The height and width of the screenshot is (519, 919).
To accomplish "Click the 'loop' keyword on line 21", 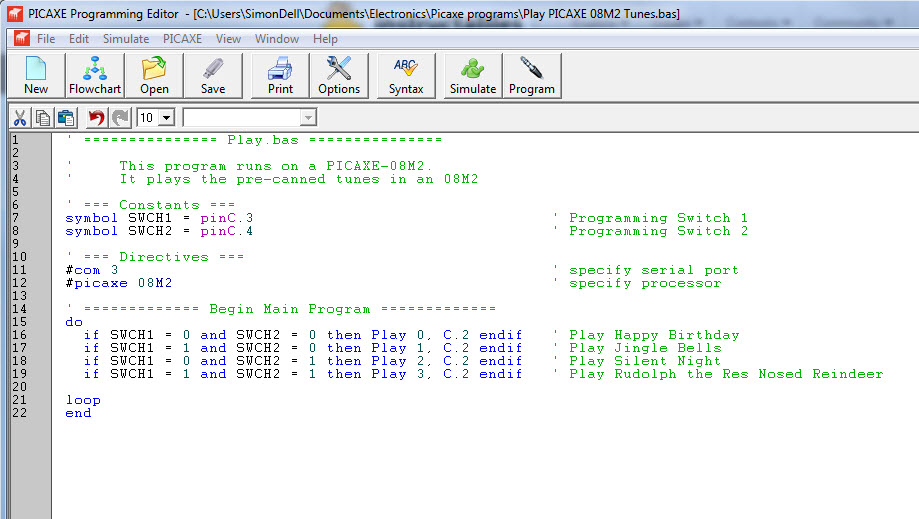I will pos(83,400).
